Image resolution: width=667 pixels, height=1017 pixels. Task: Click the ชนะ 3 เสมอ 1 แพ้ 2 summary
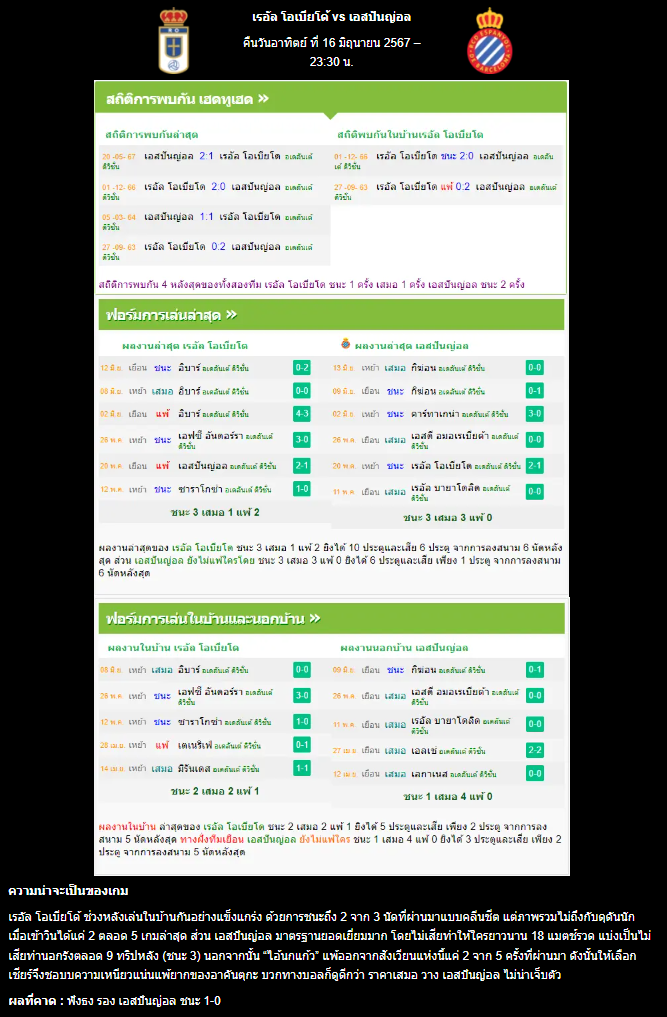(215, 512)
